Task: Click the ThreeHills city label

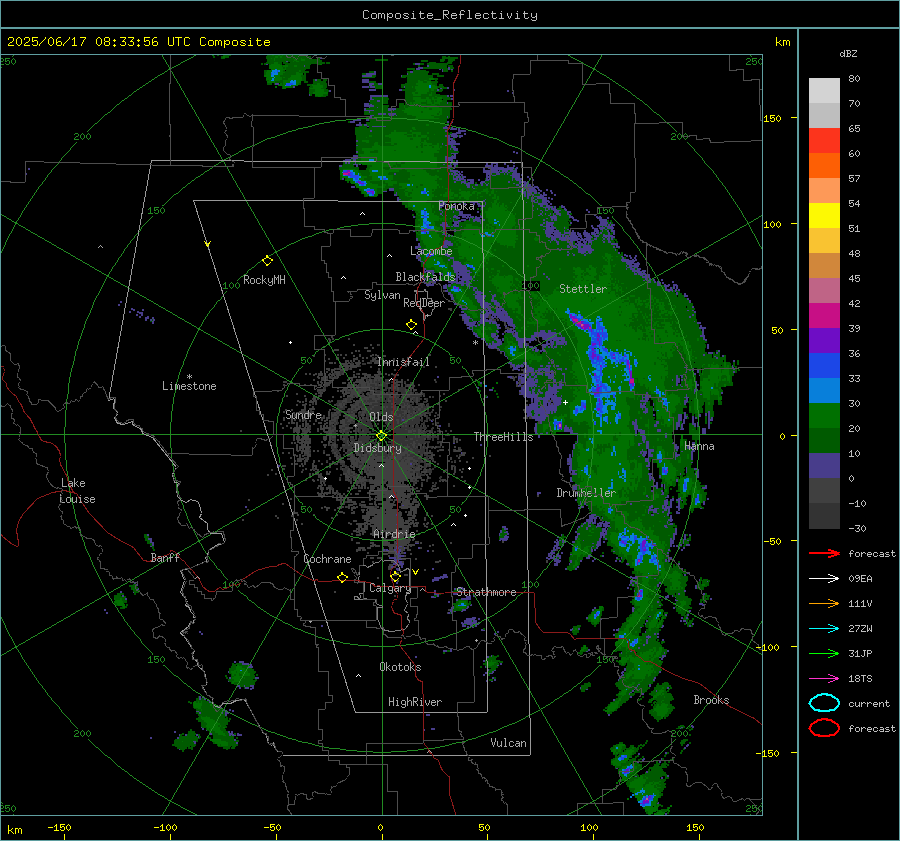Action: click(503, 437)
